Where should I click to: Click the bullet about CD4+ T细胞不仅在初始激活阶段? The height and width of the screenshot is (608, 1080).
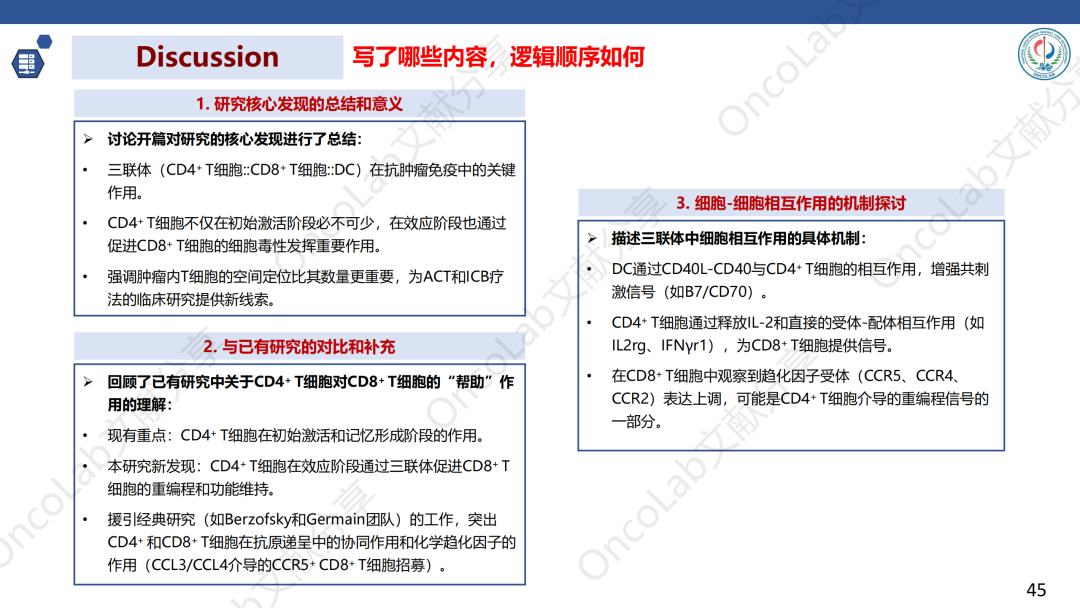tap(306, 234)
